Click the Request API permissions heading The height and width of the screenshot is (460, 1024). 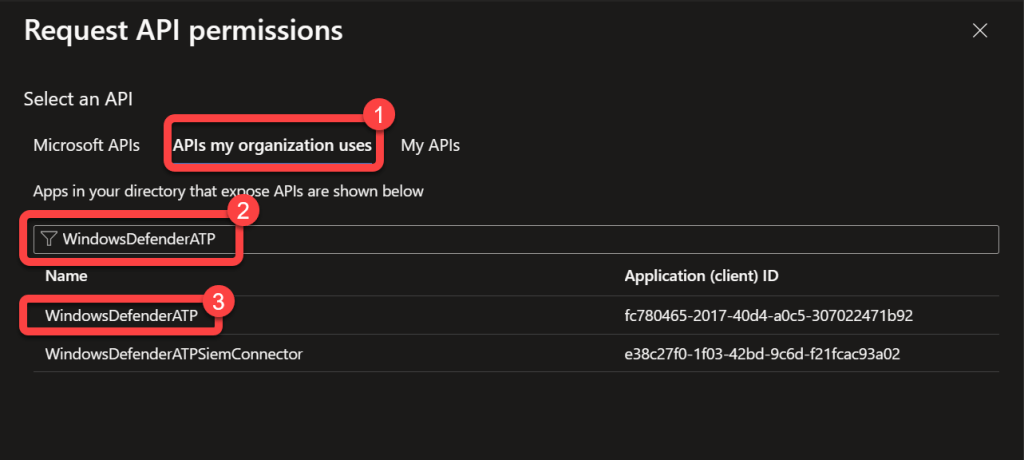point(183,30)
